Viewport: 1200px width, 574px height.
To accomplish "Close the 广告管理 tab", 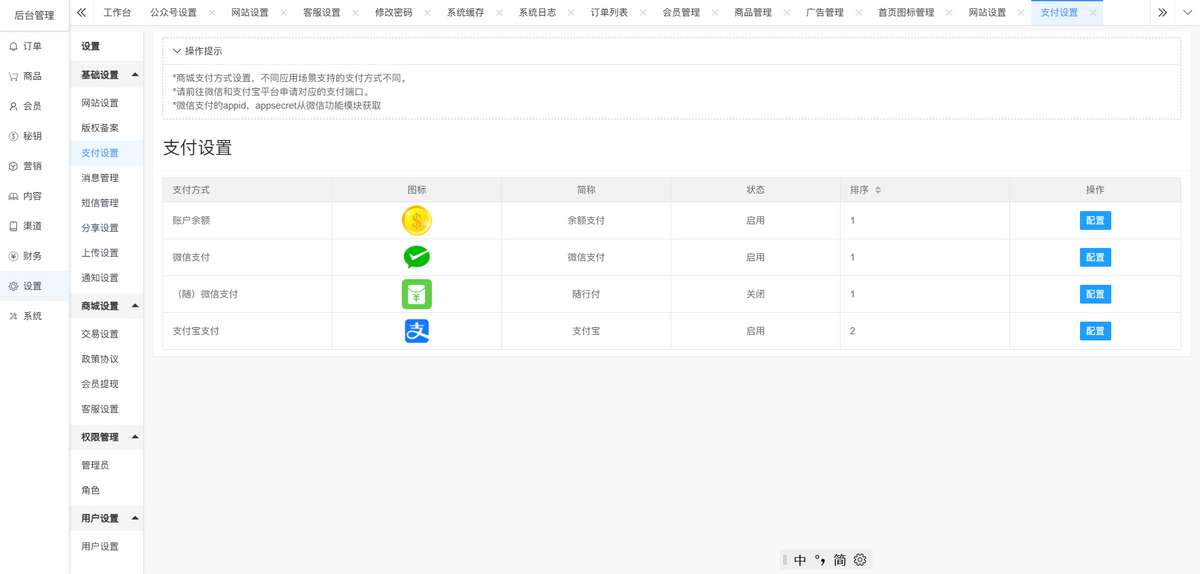I will pyautogui.click(x=860, y=13).
